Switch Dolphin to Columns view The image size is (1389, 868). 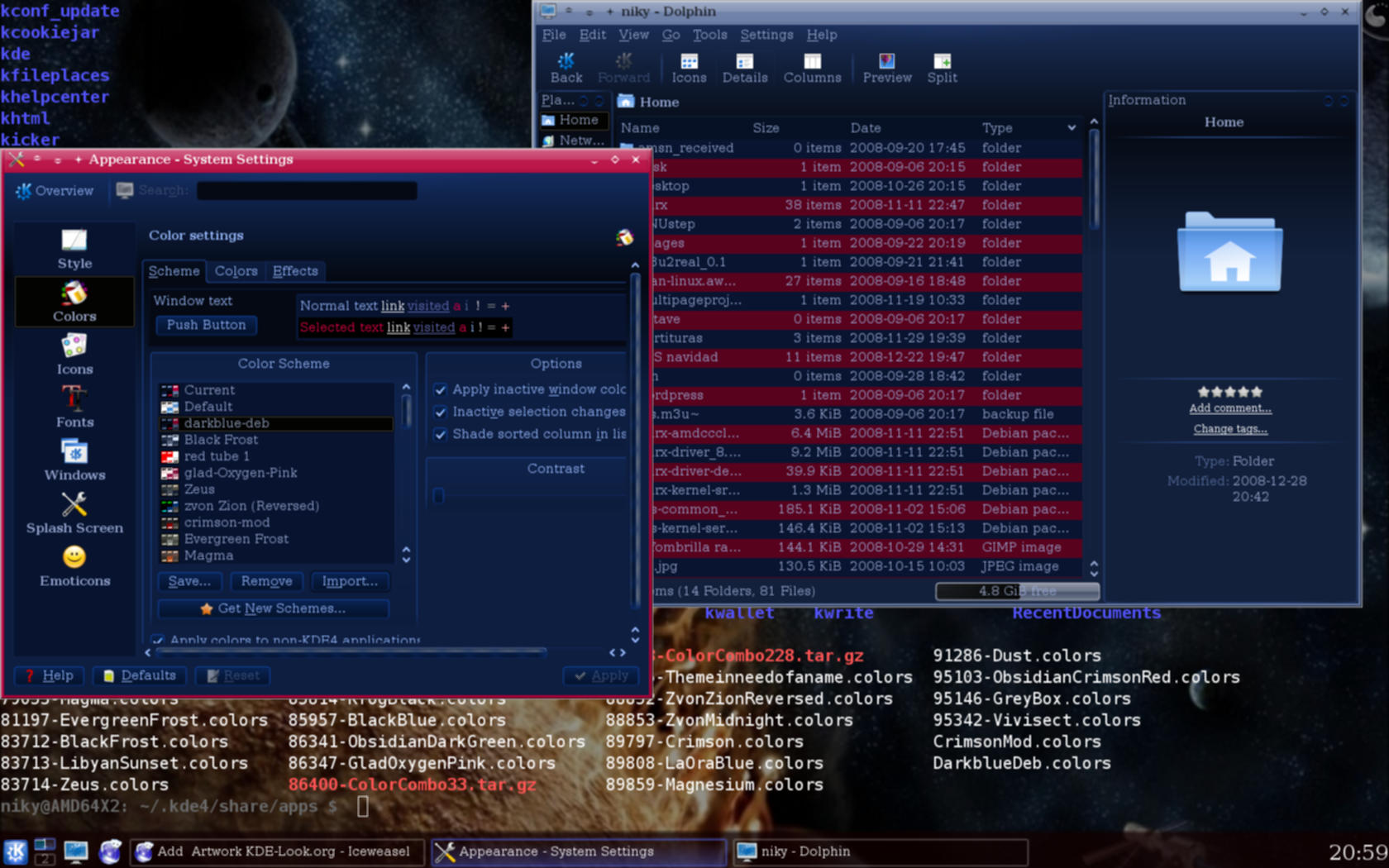(812, 68)
